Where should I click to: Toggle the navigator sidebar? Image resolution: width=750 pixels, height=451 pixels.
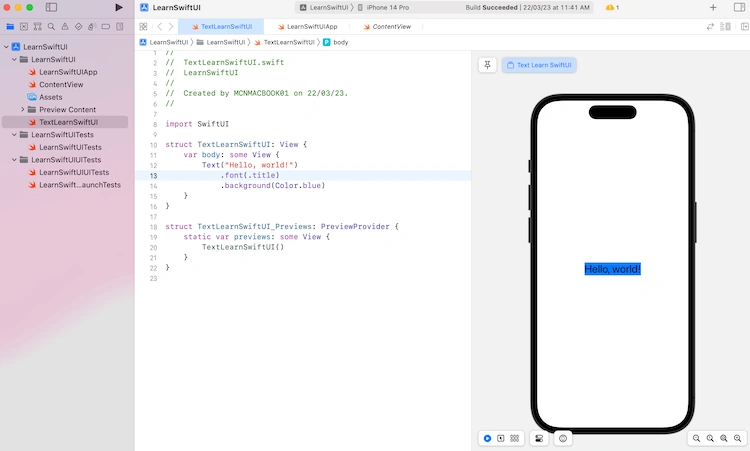[x=51, y=7]
